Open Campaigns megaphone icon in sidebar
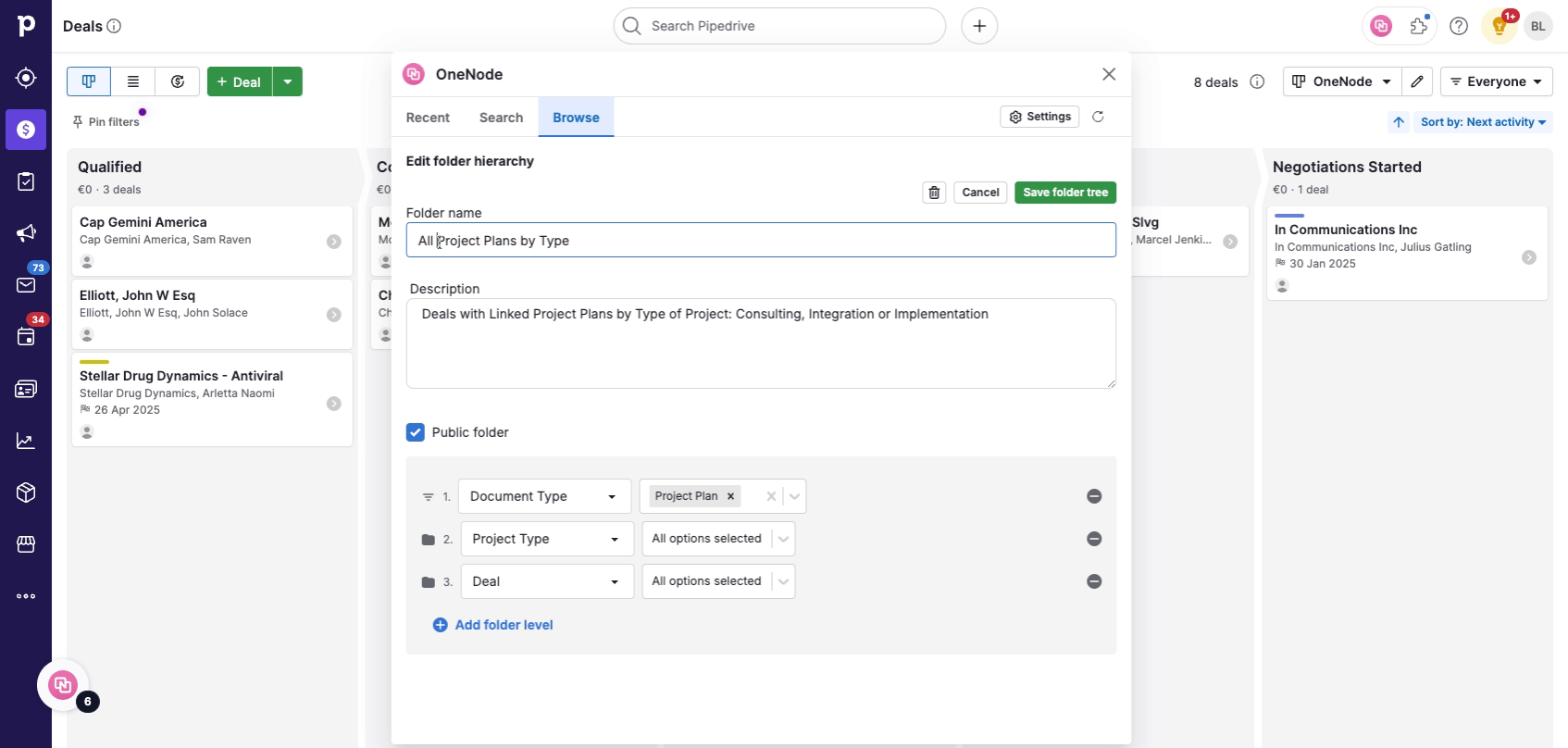 [26, 233]
